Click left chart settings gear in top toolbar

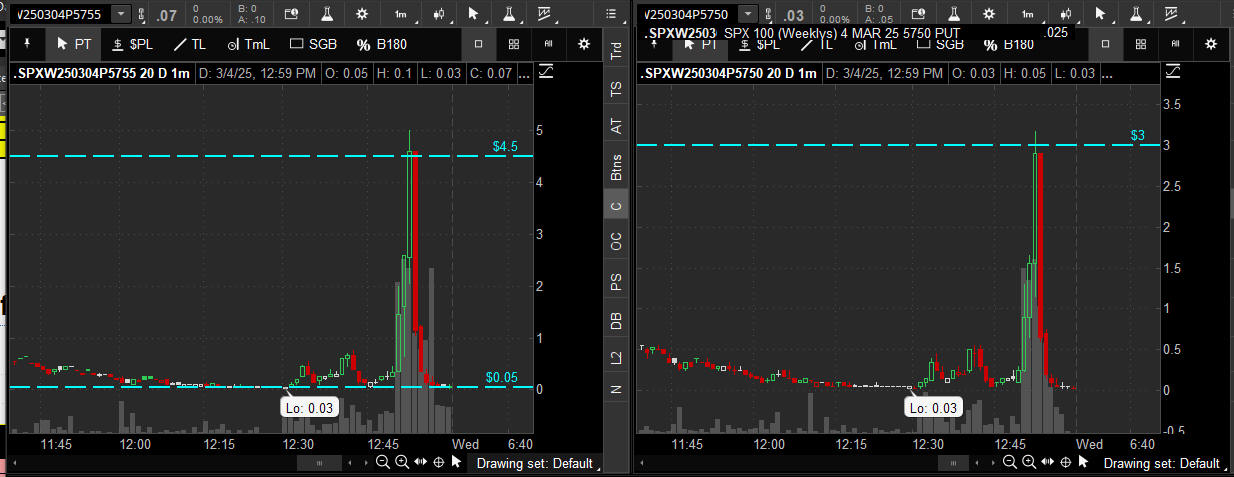[x=362, y=14]
